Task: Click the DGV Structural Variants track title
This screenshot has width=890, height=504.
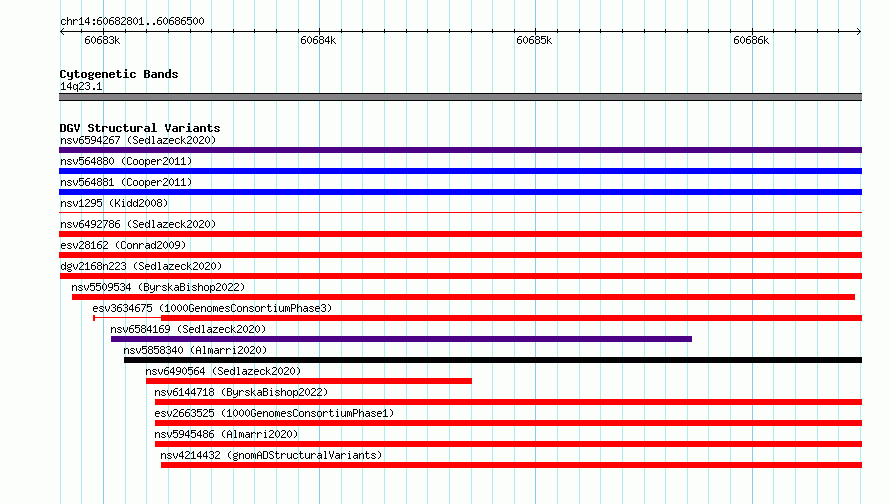Action: [140, 128]
